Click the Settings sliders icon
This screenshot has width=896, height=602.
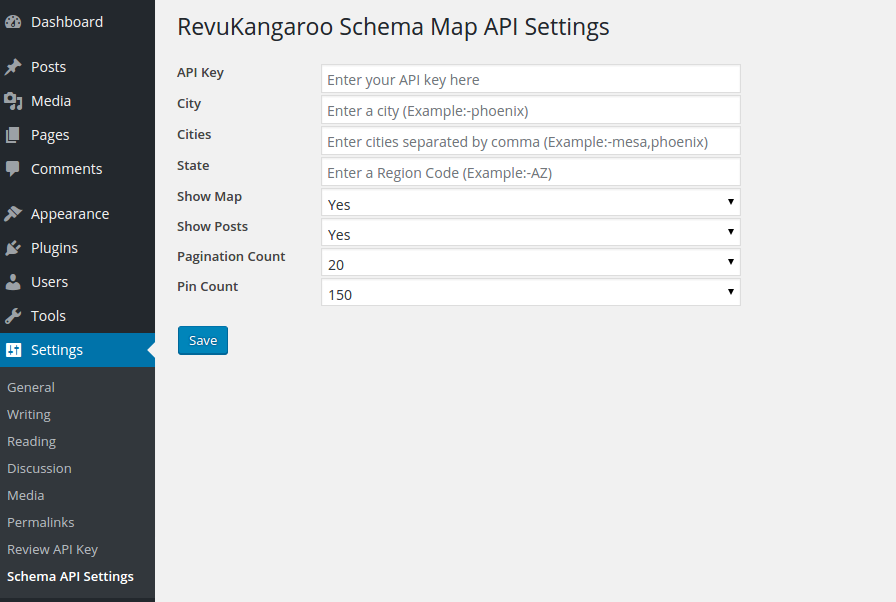[13, 350]
